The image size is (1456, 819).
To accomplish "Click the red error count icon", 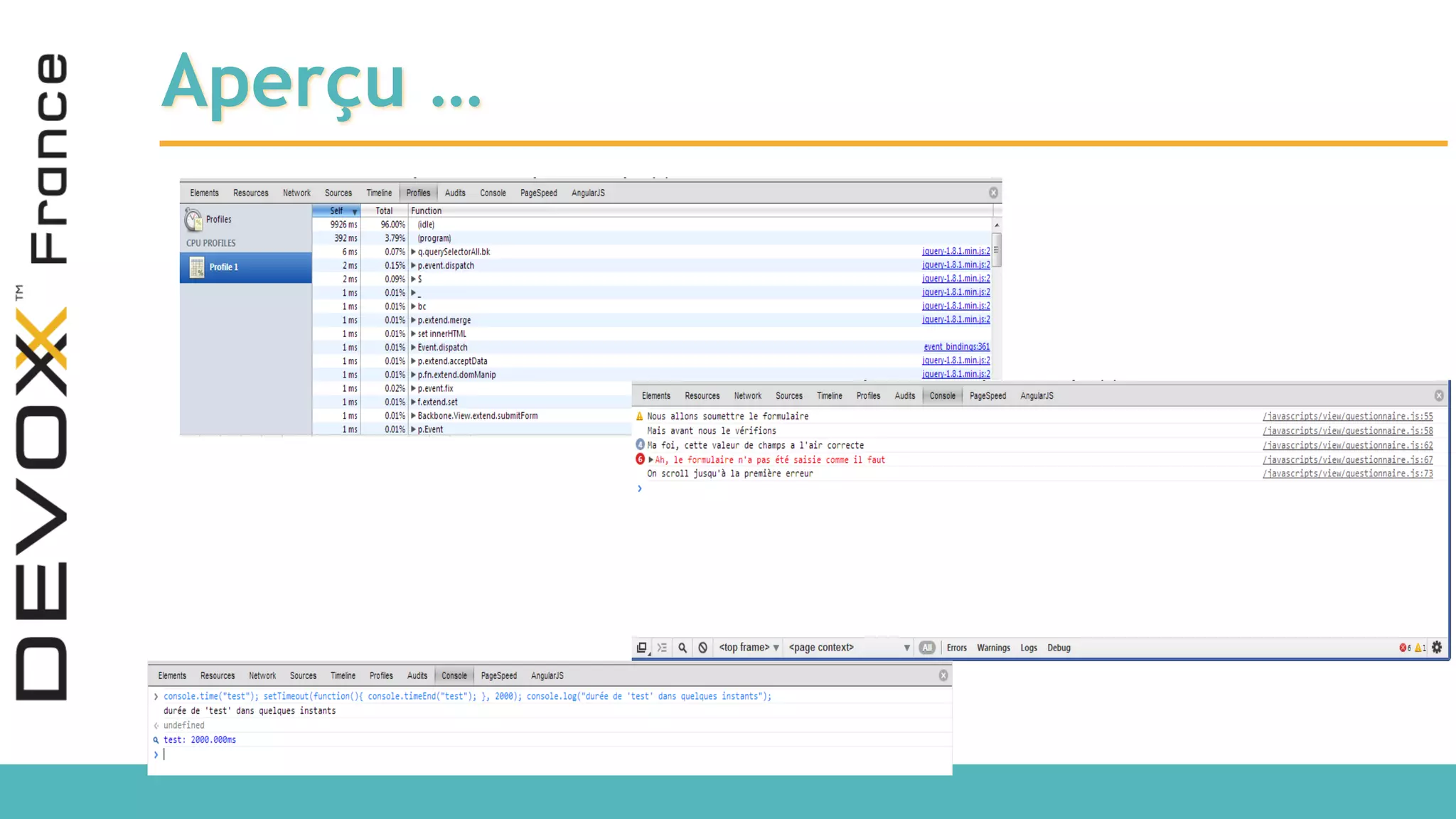I will [x=1403, y=648].
